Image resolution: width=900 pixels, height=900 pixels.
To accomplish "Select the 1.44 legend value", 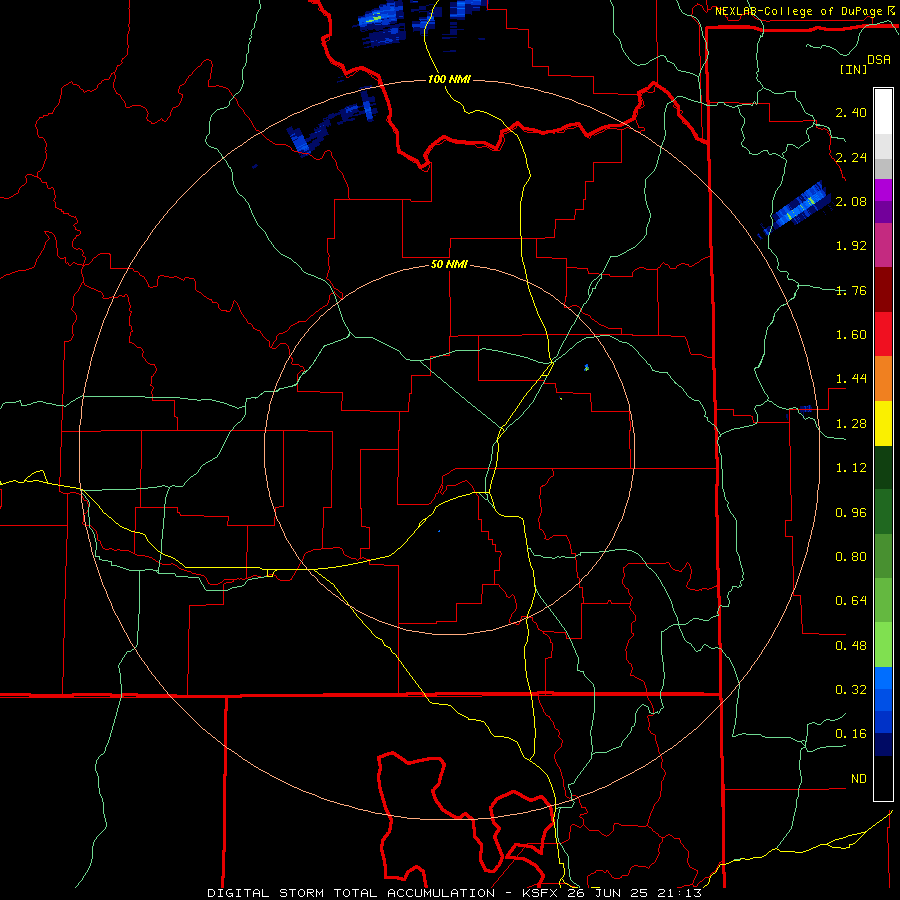I will pyautogui.click(x=851, y=379).
